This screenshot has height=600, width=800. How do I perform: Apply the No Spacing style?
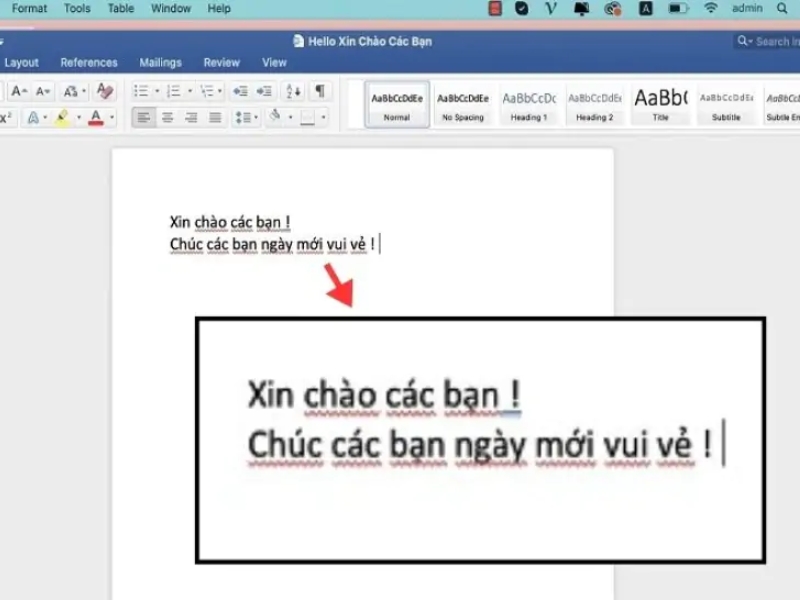463,104
